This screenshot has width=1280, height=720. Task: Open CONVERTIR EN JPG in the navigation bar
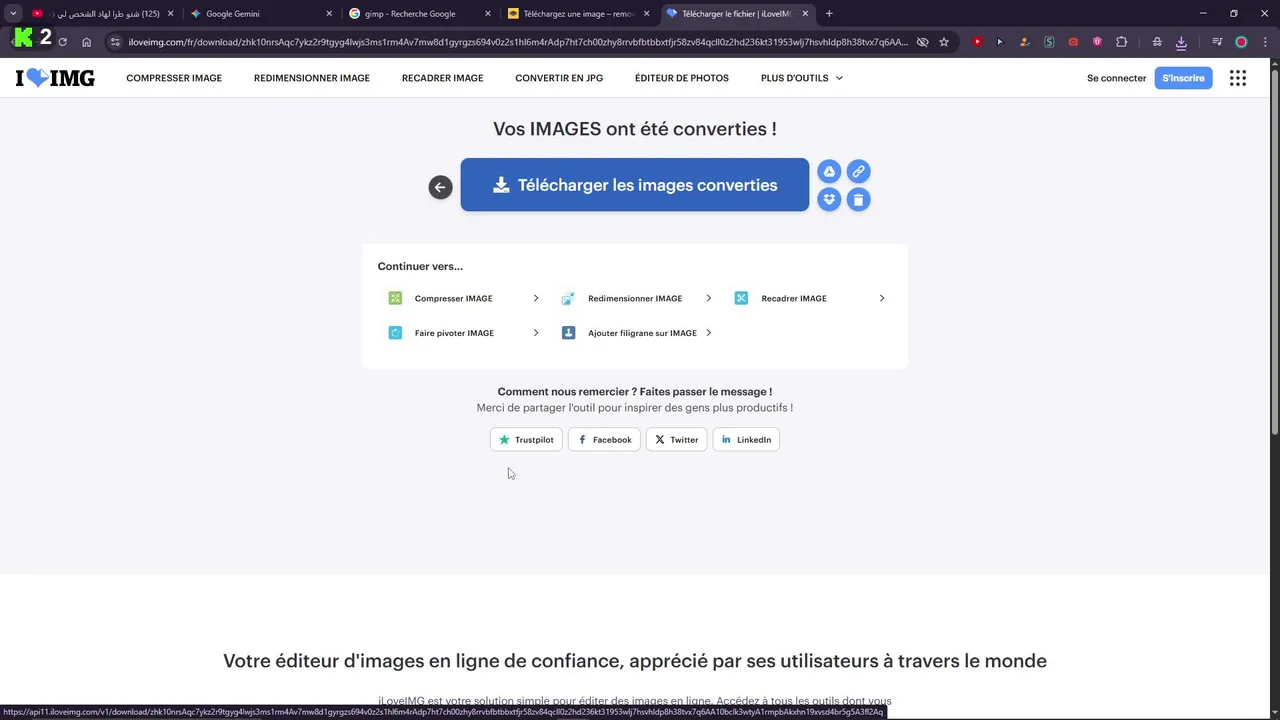point(559,78)
